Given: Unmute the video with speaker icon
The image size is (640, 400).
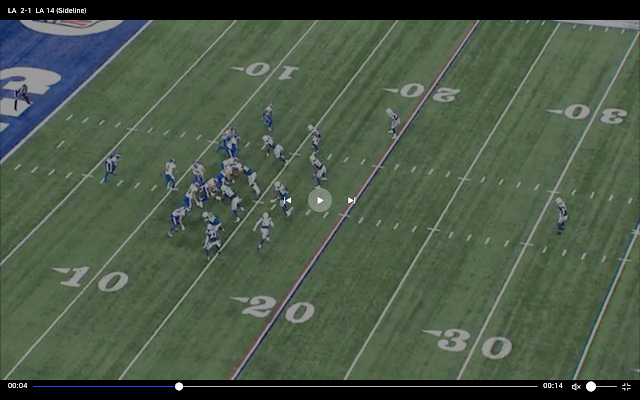Looking at the screenshot, I should tap(576, 387).
